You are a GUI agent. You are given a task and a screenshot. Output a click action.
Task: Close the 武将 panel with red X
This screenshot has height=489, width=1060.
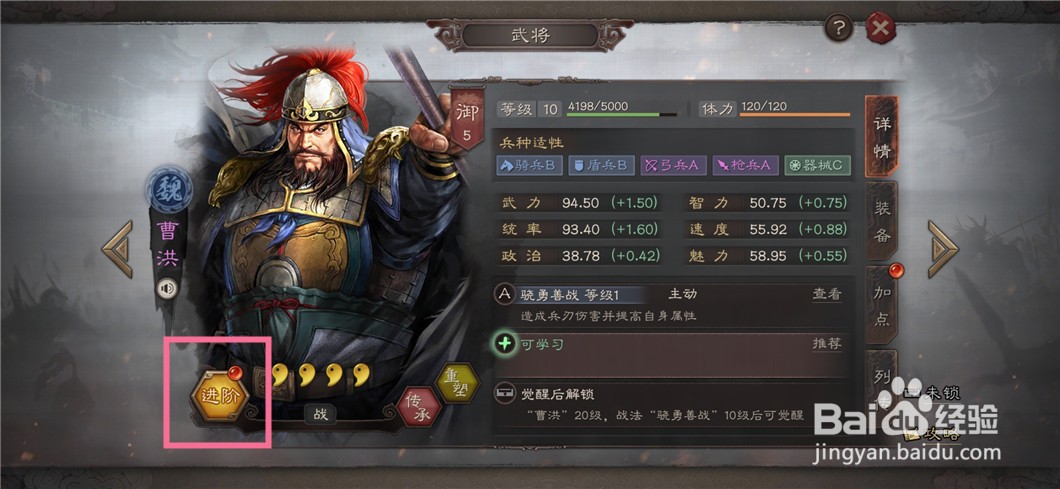pyautogui.click(x=881, y=28)
